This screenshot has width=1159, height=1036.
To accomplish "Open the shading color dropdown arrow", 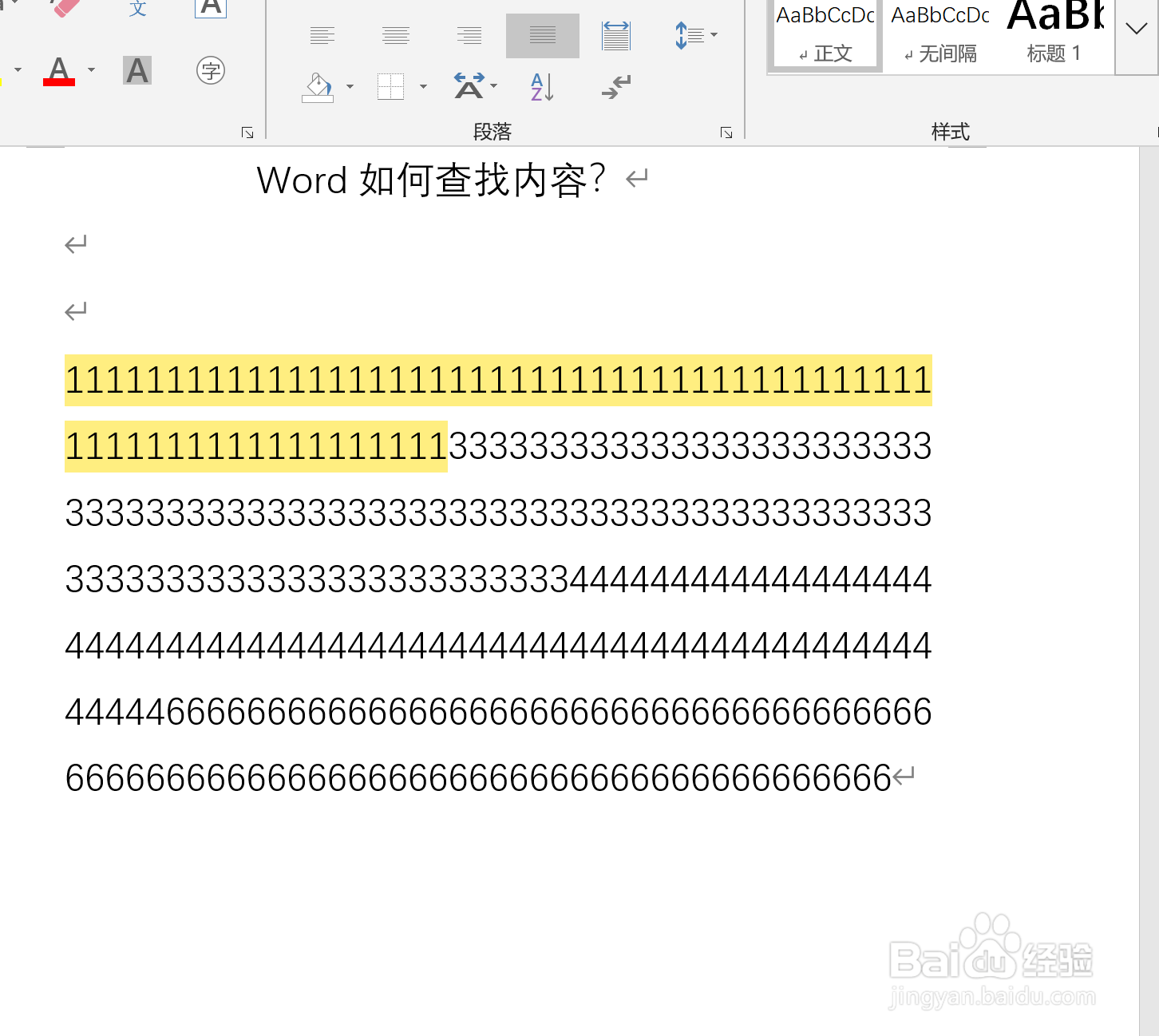I will 350,86.
